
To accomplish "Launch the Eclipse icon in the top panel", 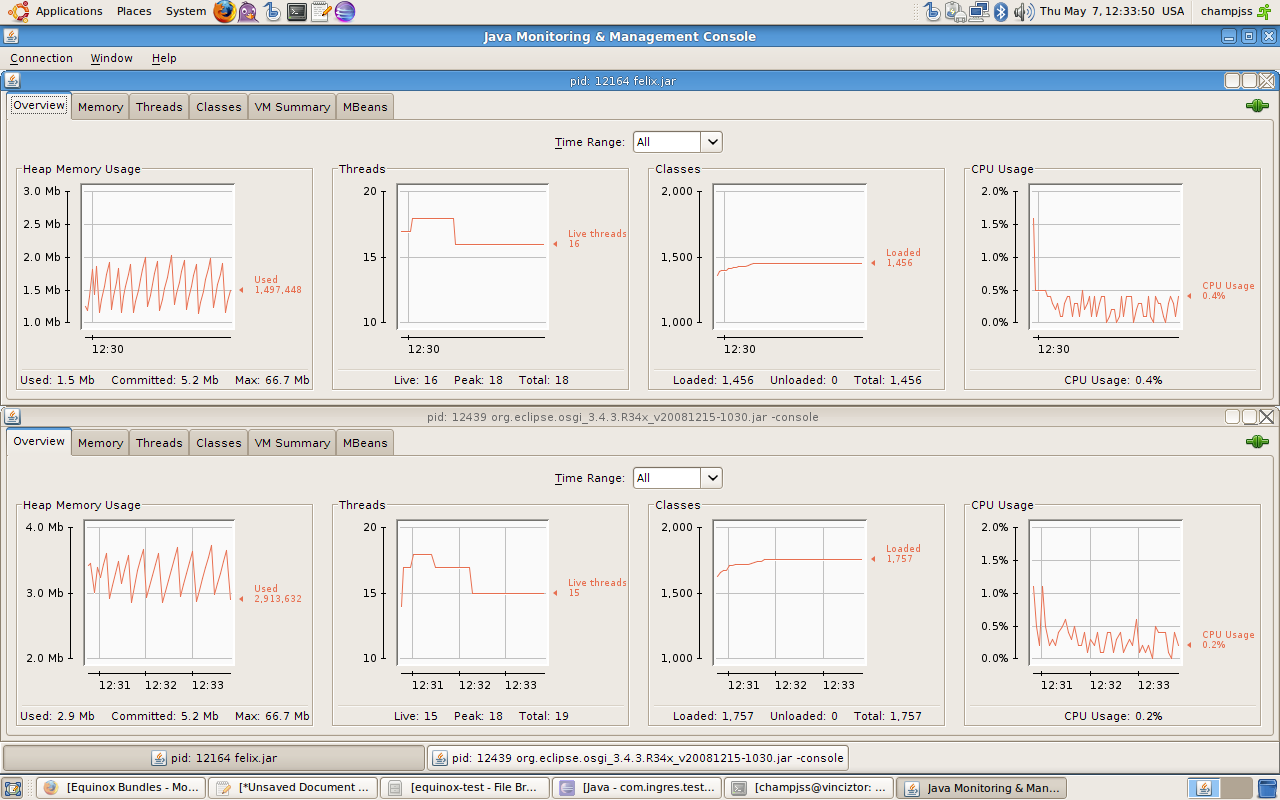I will click(345, 12).
